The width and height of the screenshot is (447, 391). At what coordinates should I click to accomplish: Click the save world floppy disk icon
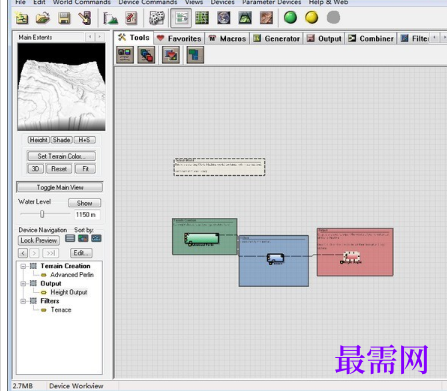click(64, 18)
